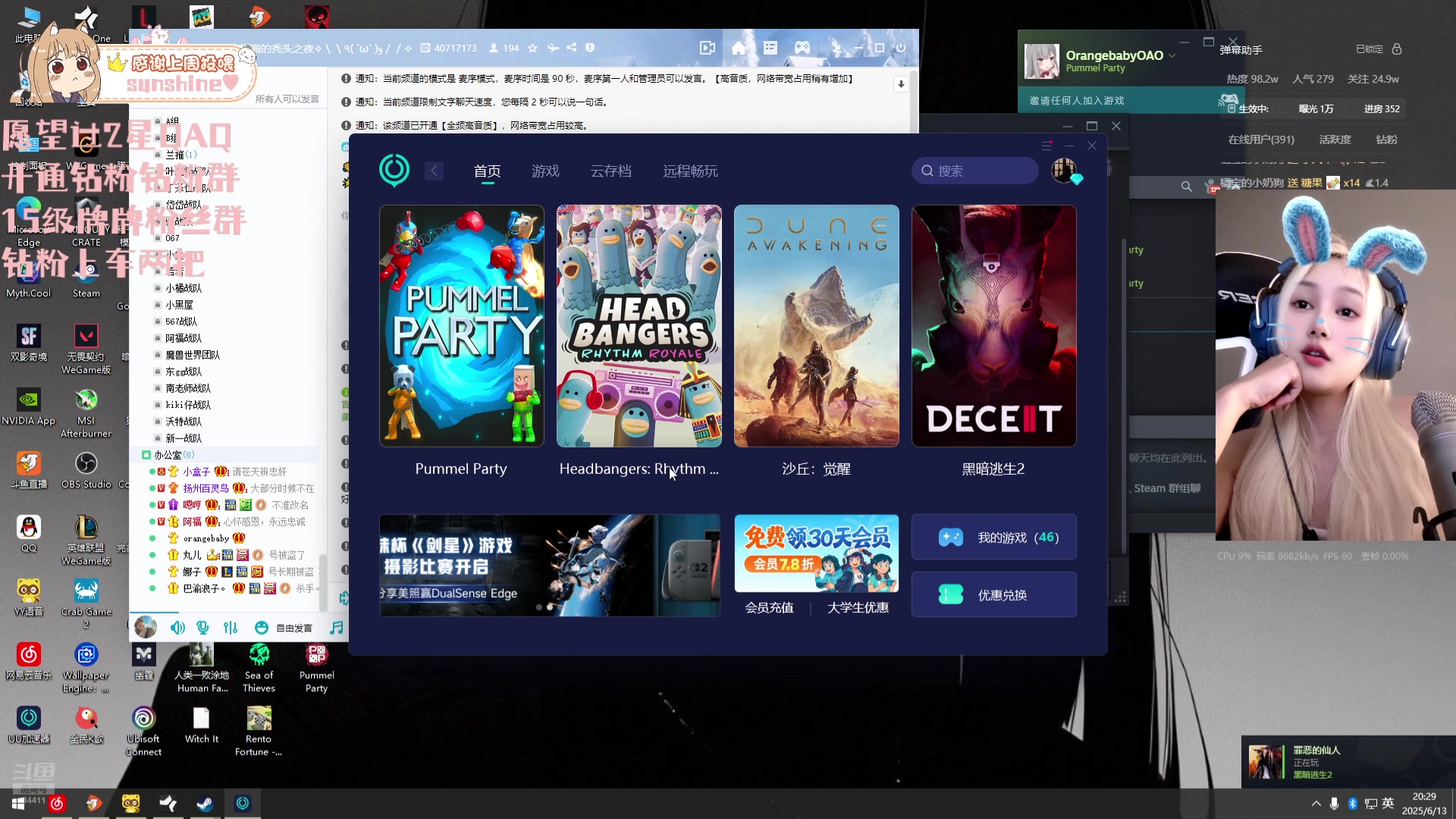
Task: Select the Headbangers Rhythm Royale cover
Action: (x=639, y=326)
